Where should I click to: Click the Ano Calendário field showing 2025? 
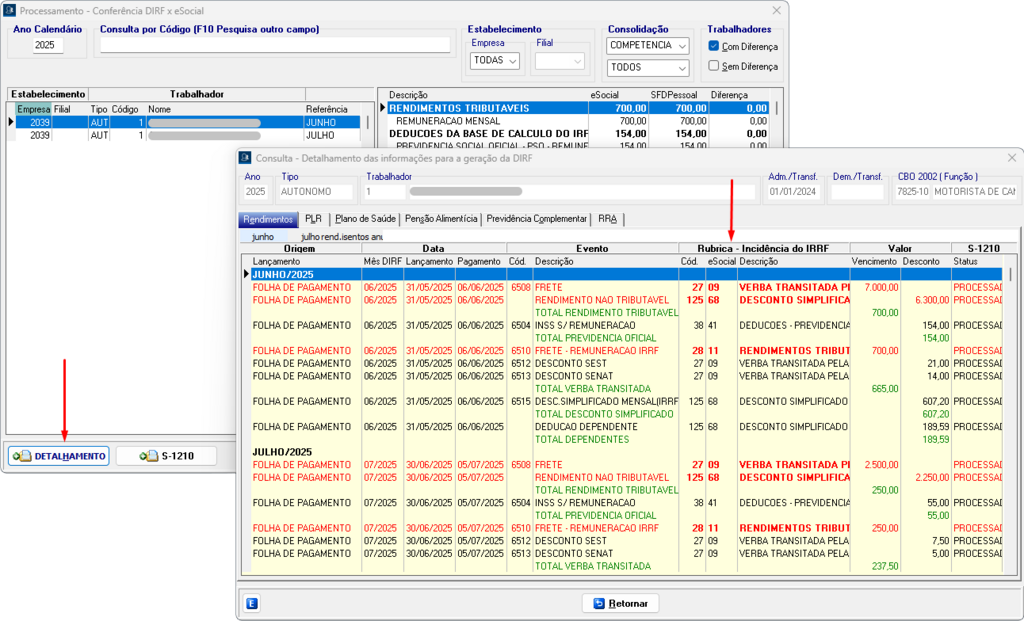(46, 45)
